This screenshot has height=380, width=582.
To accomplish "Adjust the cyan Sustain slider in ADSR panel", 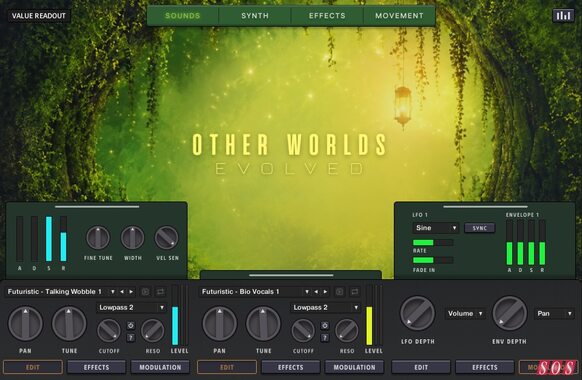I will [x=49, y=239].
